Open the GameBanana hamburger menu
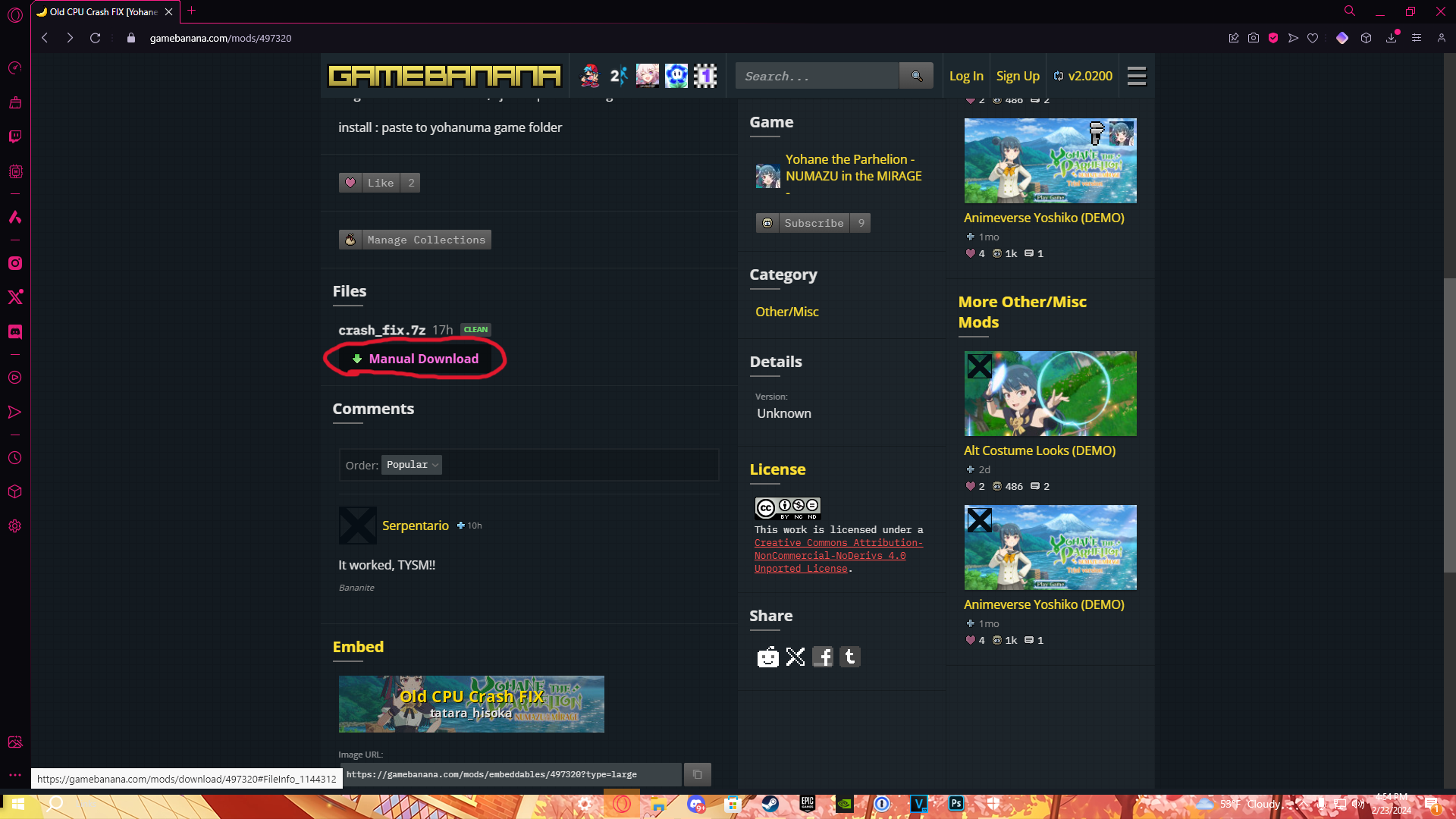The image size is (1456, 819). [x=1136, y=76]
